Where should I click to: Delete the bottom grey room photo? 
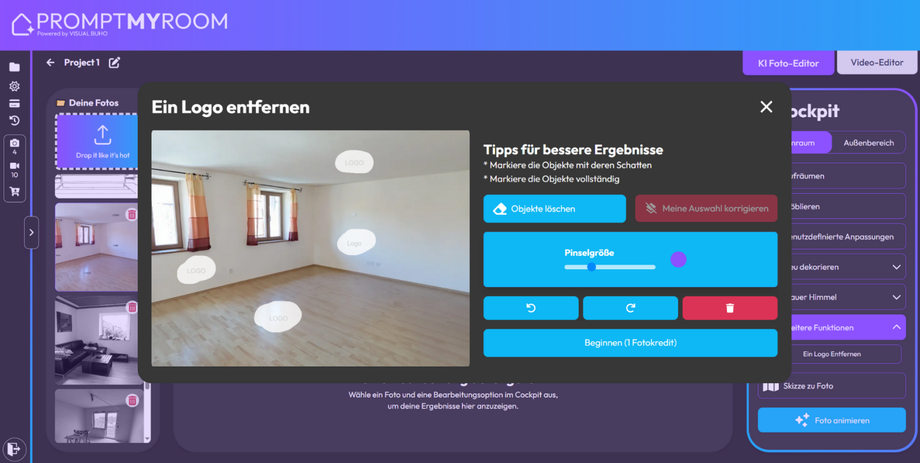click(x=132, y=400)
